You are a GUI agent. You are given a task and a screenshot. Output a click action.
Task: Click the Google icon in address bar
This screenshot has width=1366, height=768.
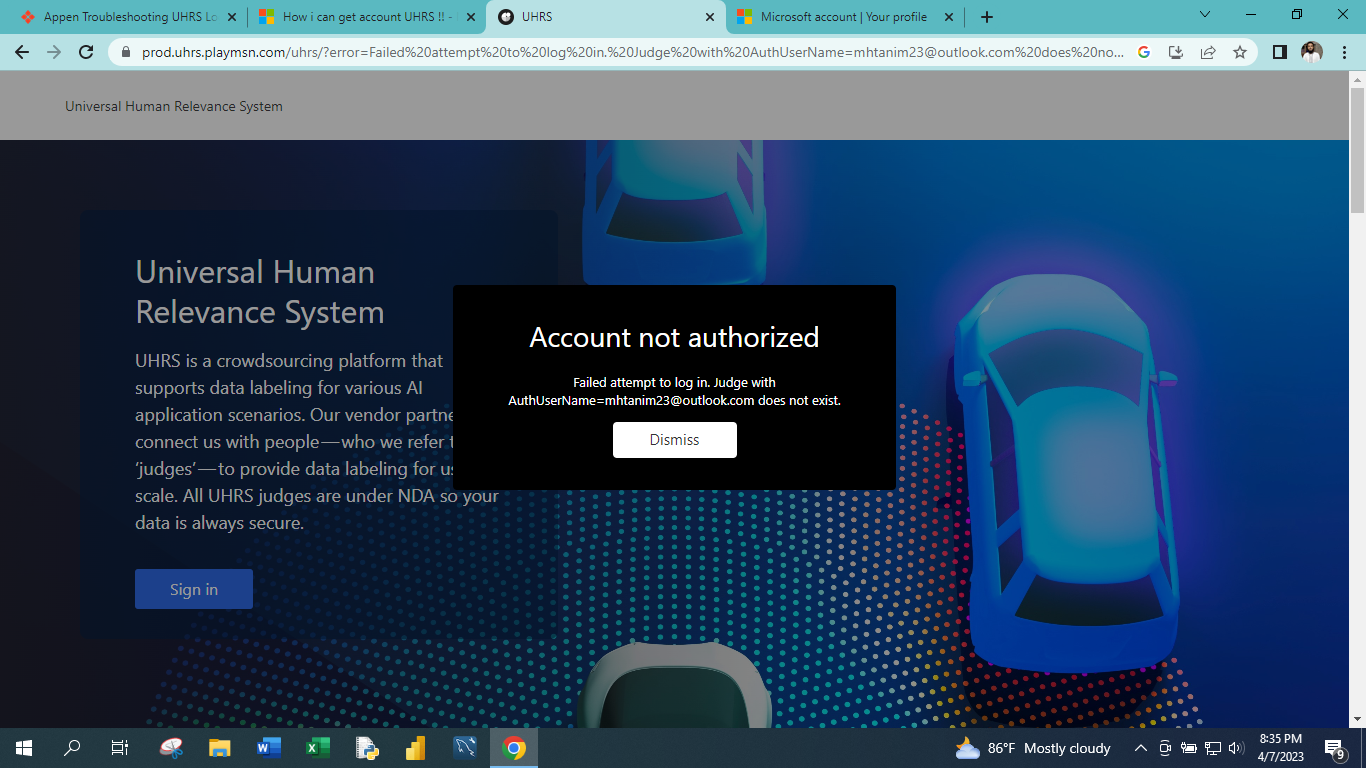pyautogui.click(x=1144, y=52)
